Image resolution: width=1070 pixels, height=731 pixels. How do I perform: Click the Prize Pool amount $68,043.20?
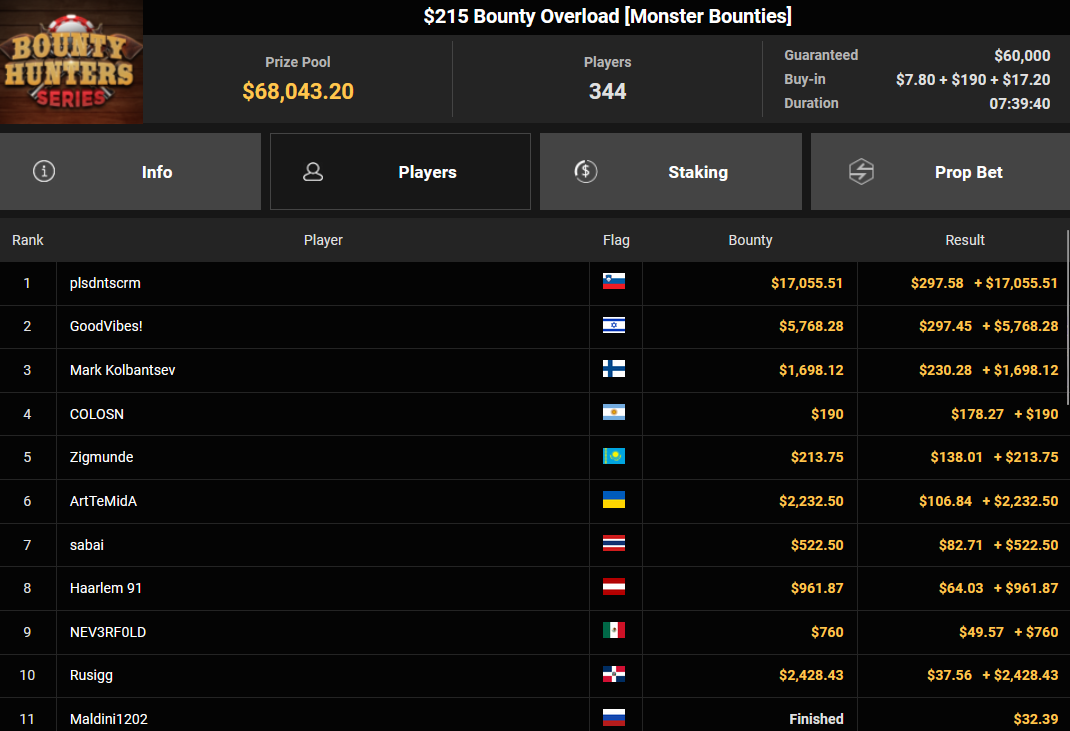point(298,91)
